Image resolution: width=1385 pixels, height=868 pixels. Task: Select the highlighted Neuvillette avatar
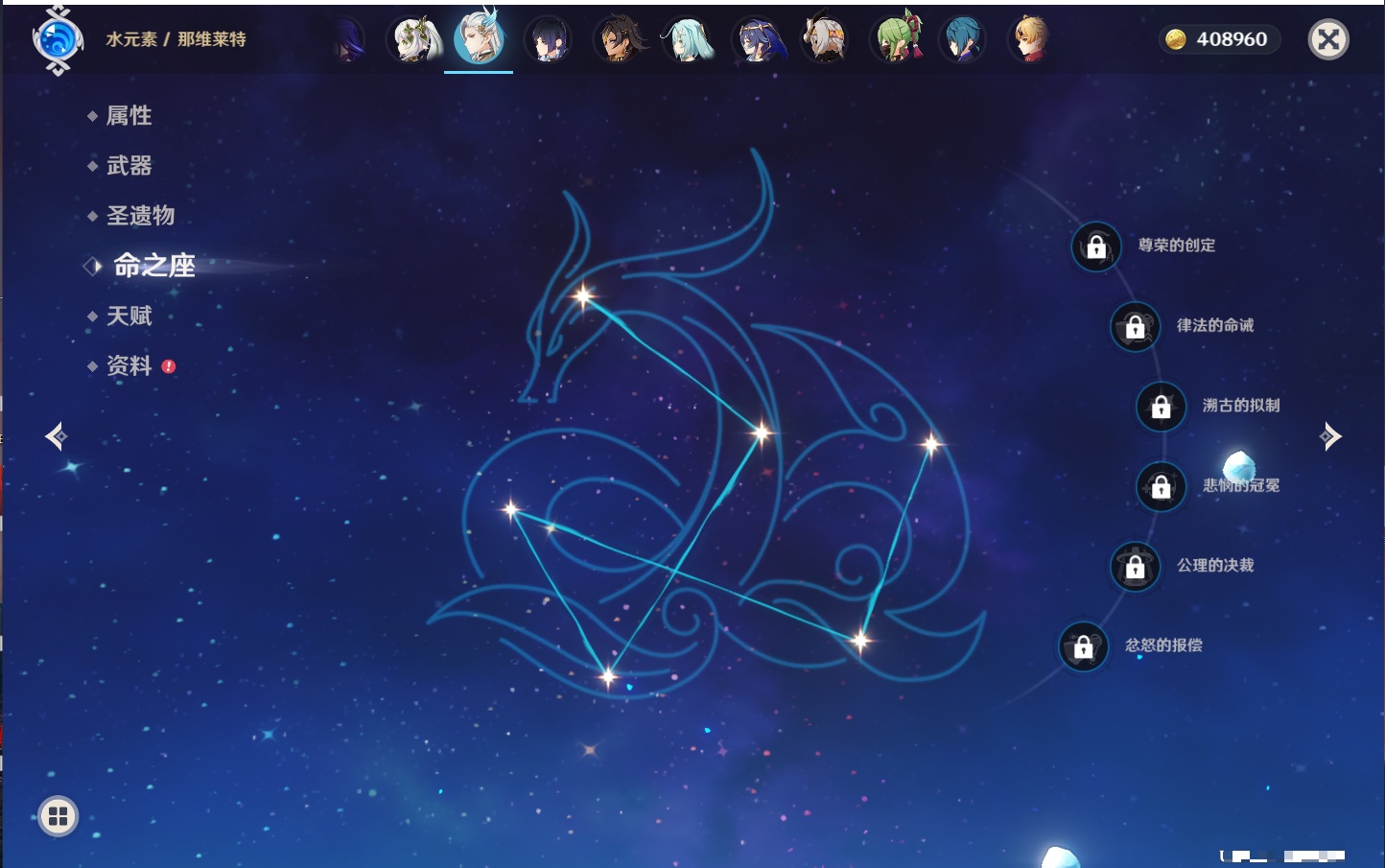pyautogui.click(x=479, y=37)
